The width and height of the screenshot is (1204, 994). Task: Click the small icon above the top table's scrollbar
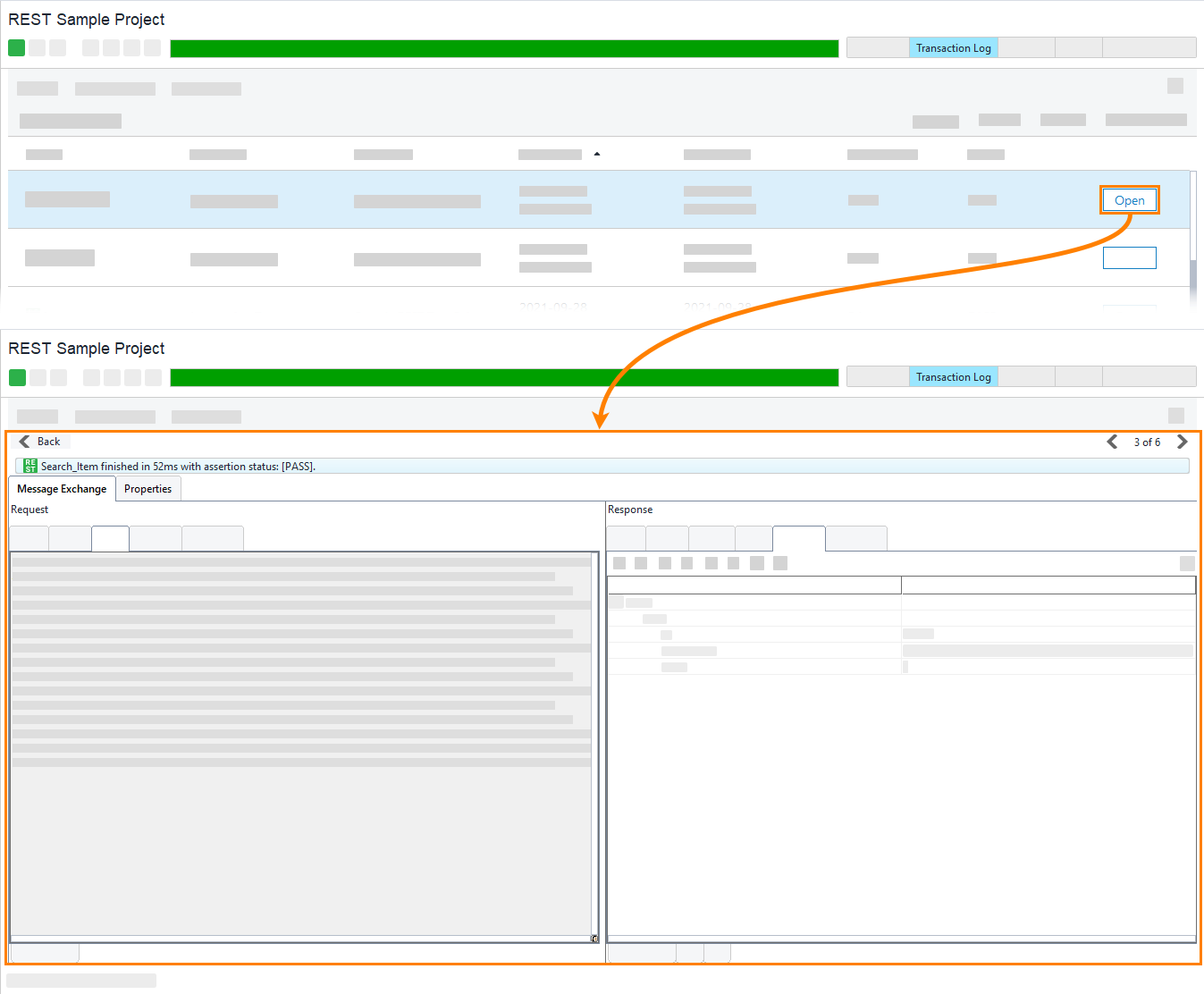tap(1174, 86)
